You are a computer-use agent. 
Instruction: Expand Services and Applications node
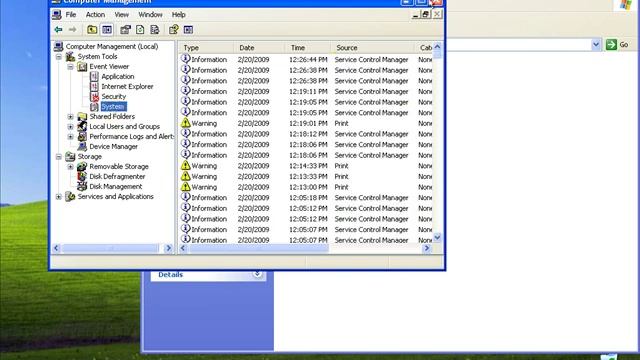click(x=59, y=197)
